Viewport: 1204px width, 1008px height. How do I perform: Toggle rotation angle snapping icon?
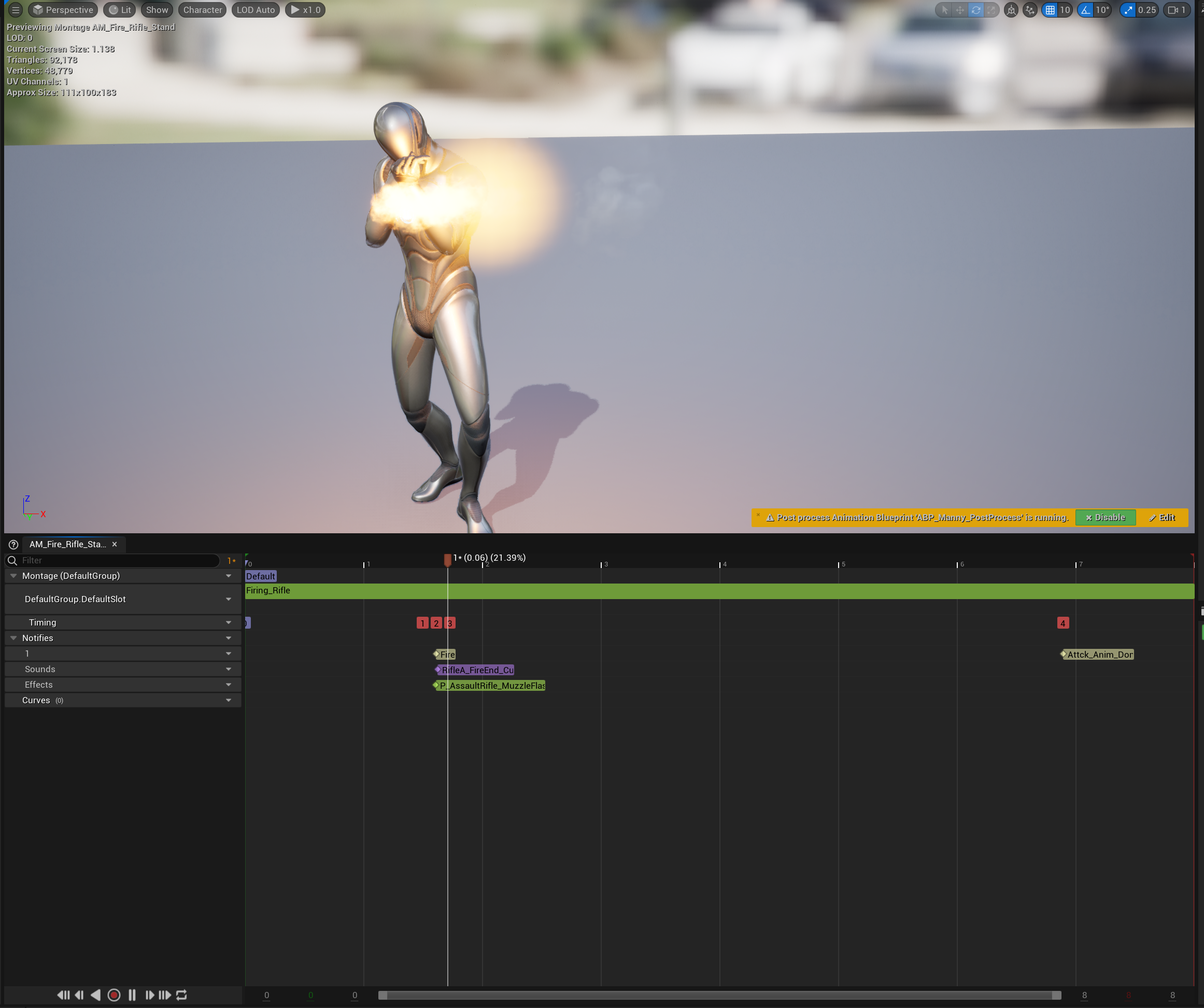pyautogui.click(x=1086, y=10)
